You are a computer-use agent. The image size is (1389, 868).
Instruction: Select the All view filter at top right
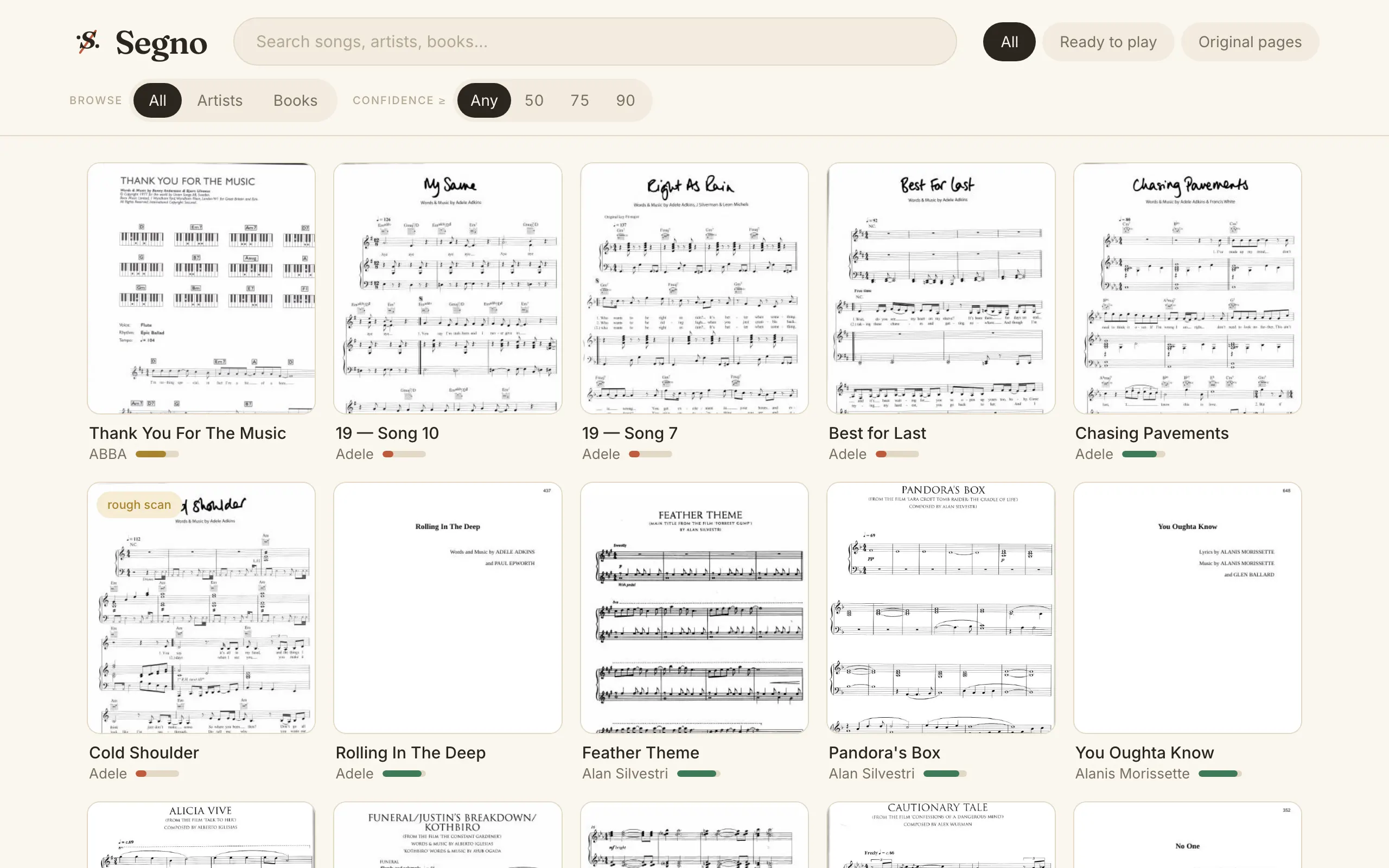point(1009,42)
